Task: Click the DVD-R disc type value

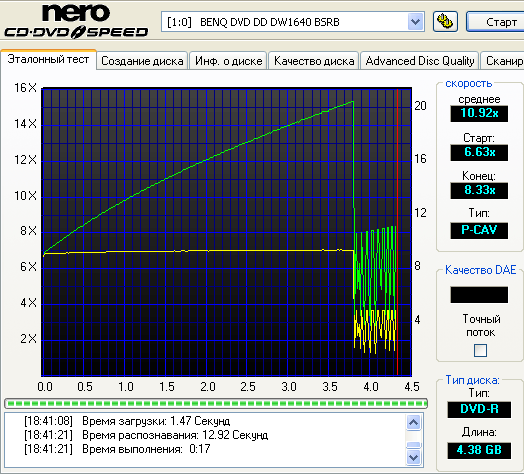Action: coord(479,409)
